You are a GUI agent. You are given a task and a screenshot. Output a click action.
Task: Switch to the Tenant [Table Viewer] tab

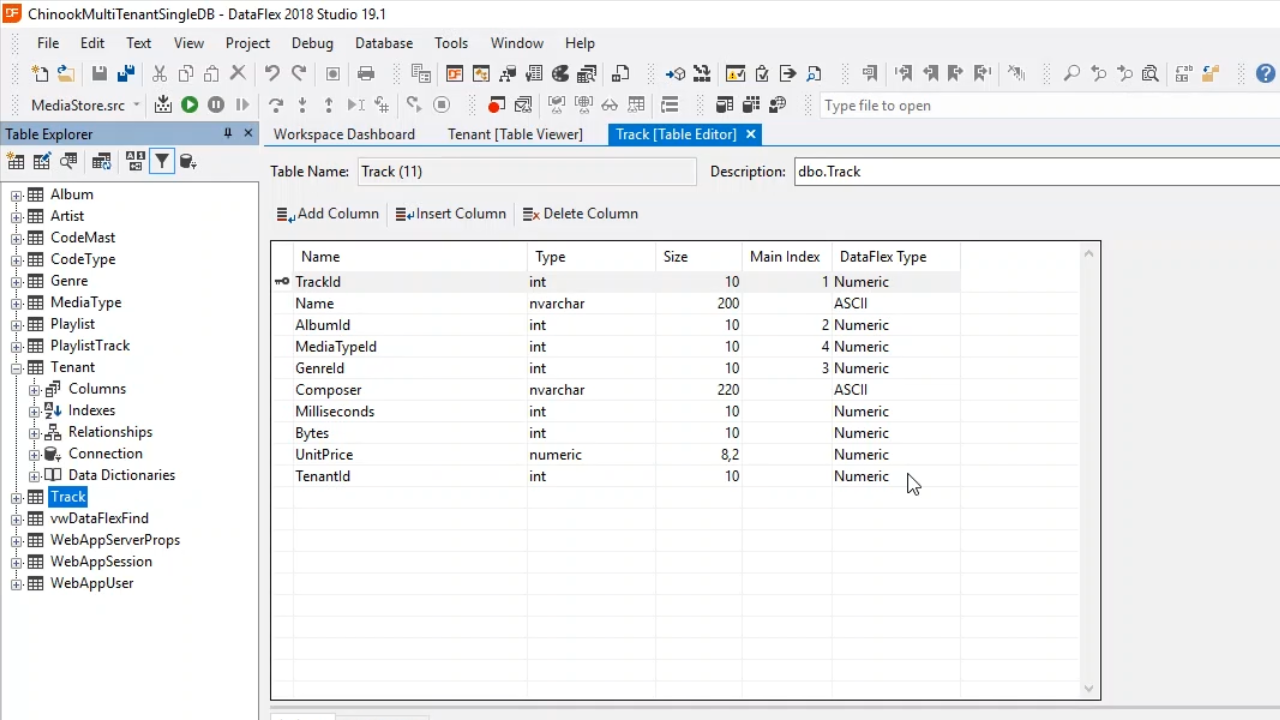[515, 134]
